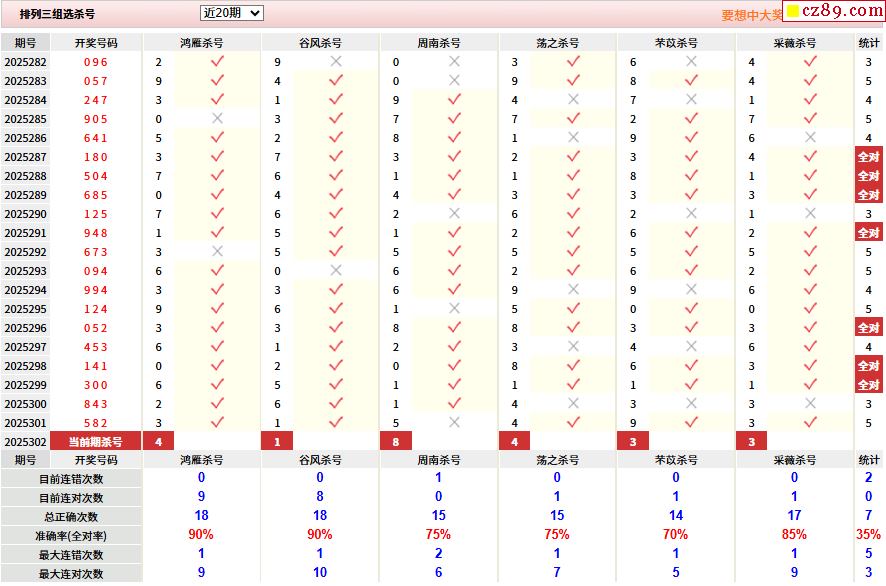Click the 全对 badge in row 2025299
This screenshot has width=886, height=586.
[x=868, y=385]
